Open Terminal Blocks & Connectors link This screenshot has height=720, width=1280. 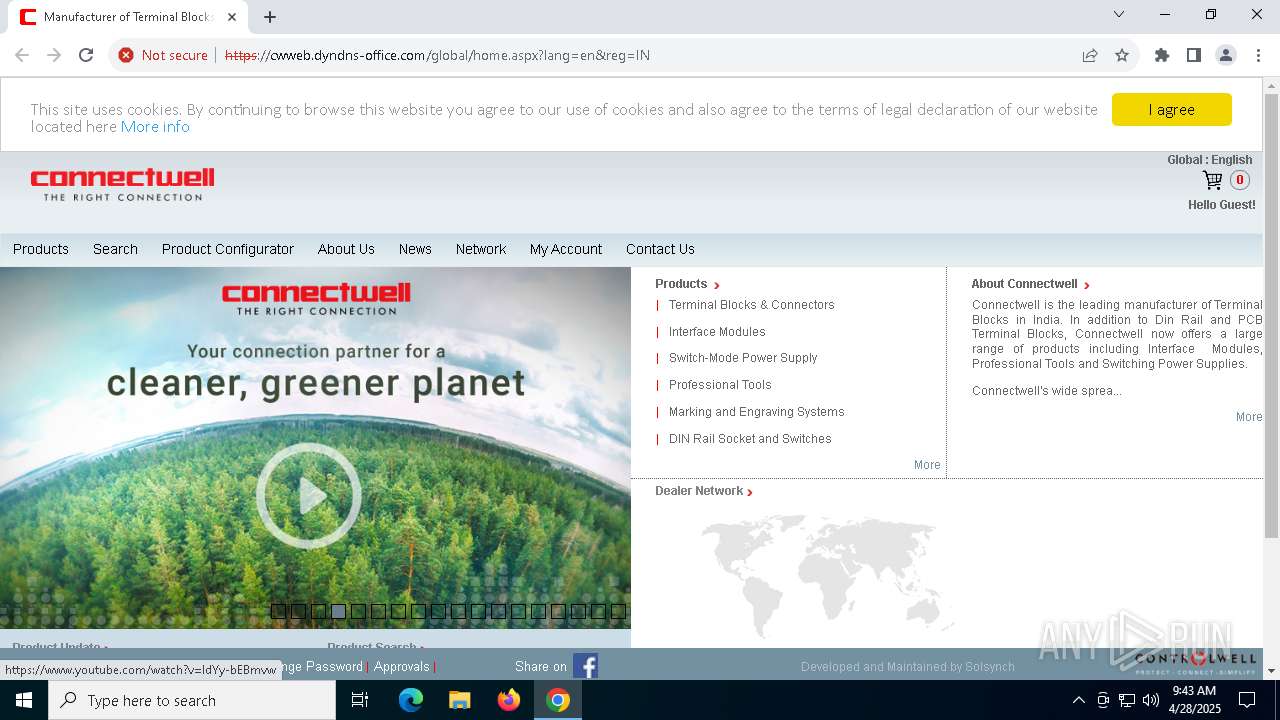(x=752, y=305)
